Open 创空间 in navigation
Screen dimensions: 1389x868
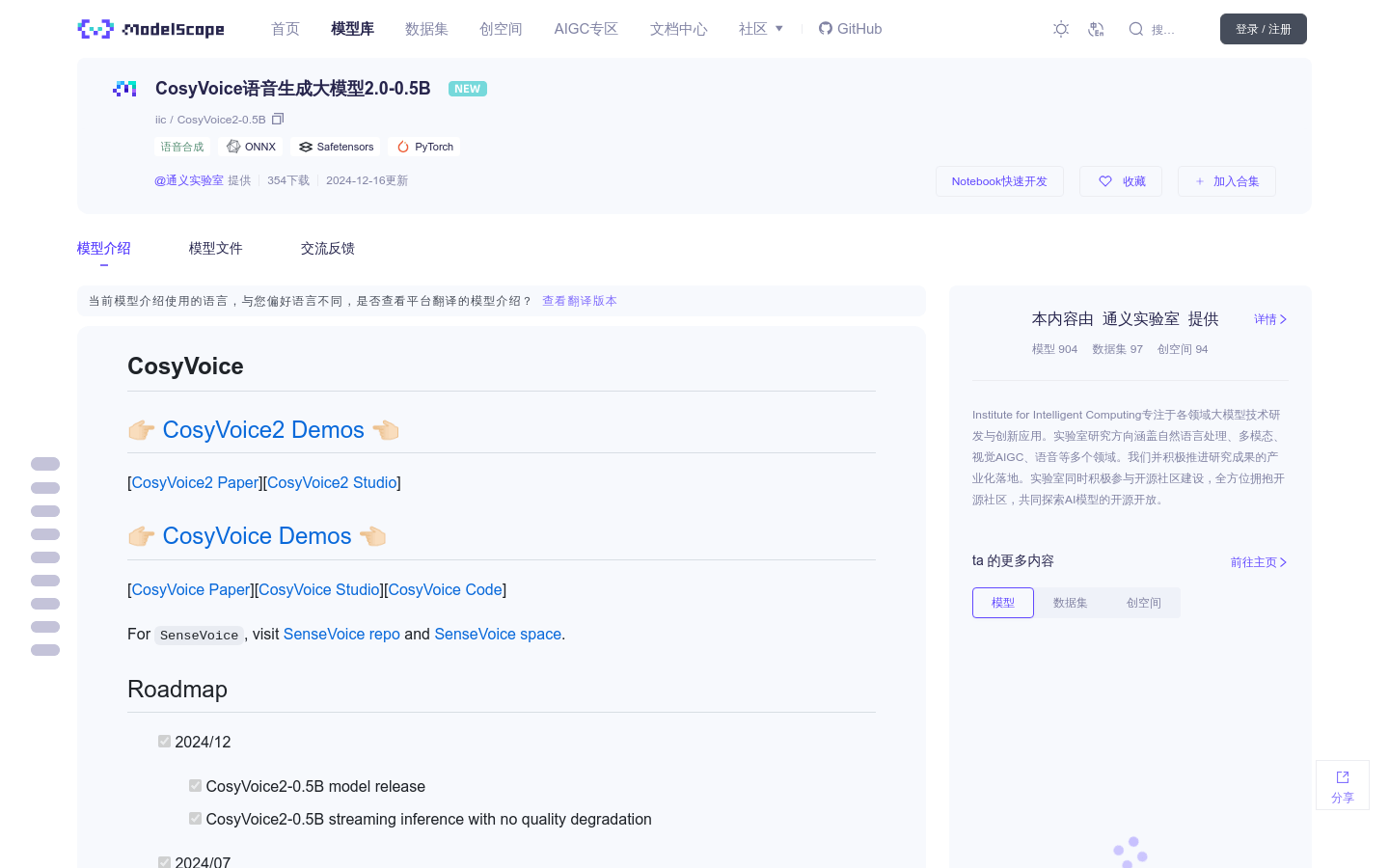(x=501, y=29)
